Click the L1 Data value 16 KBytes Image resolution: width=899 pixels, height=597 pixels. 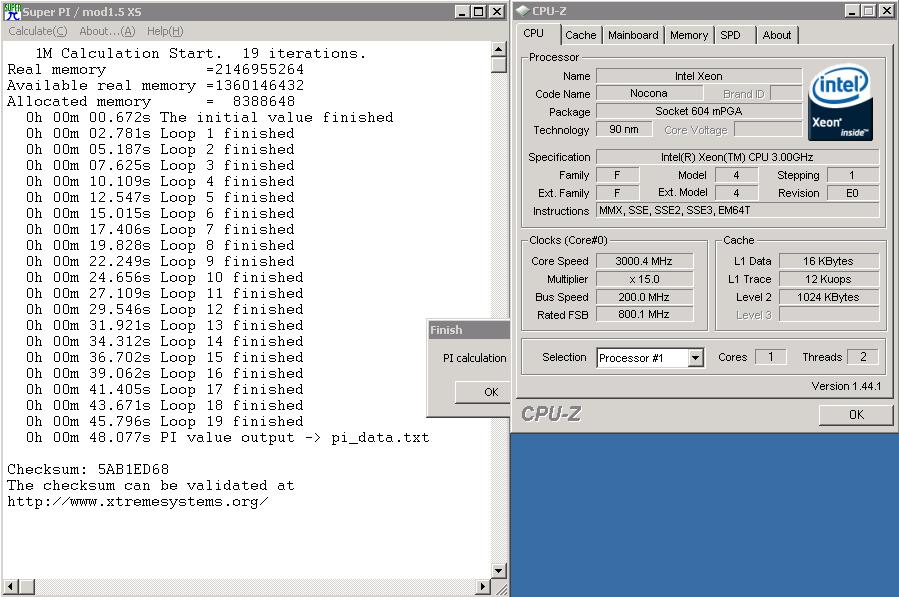(828, 262)
